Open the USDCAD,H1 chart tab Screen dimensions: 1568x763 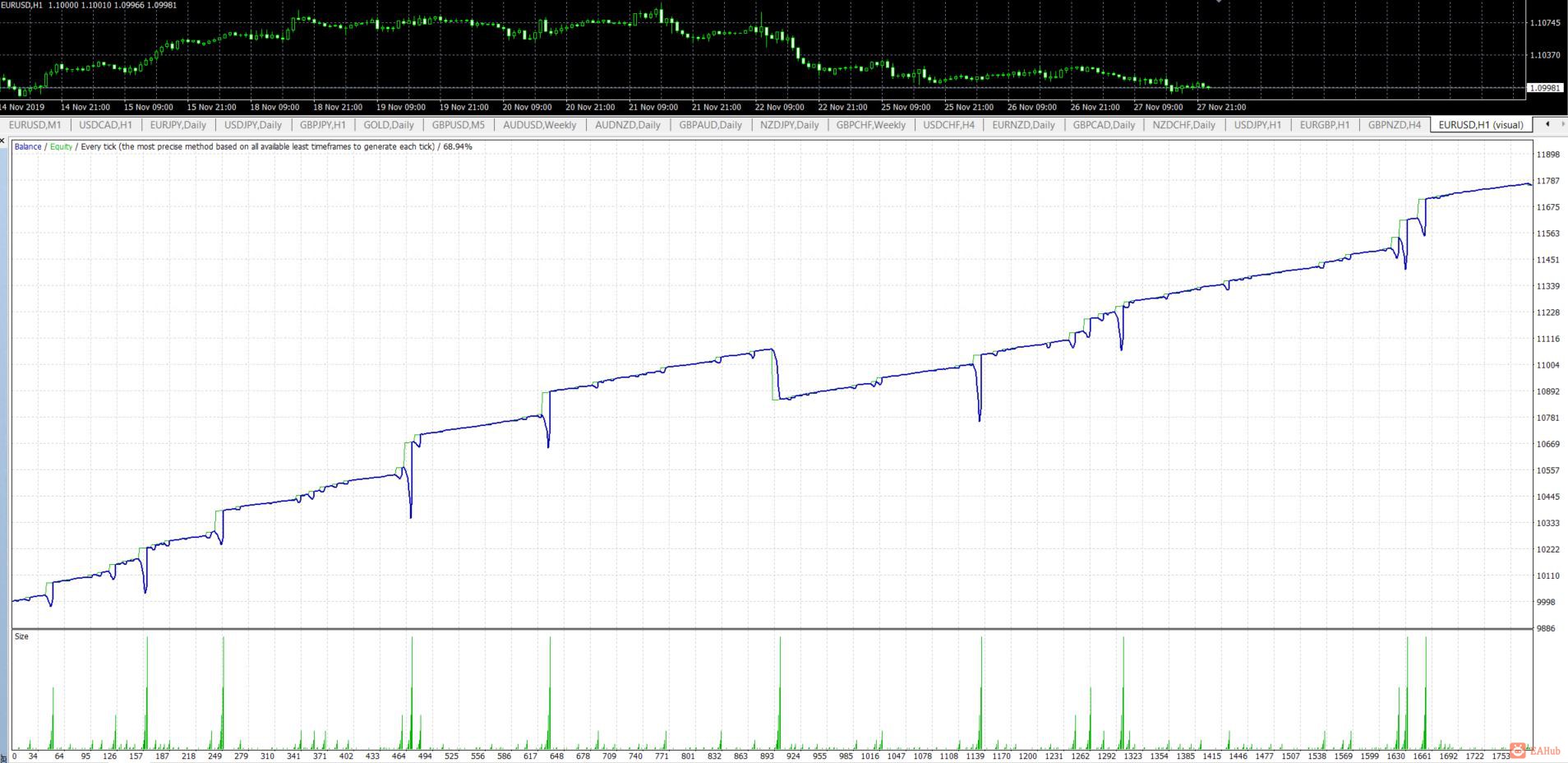pos(105,125)
